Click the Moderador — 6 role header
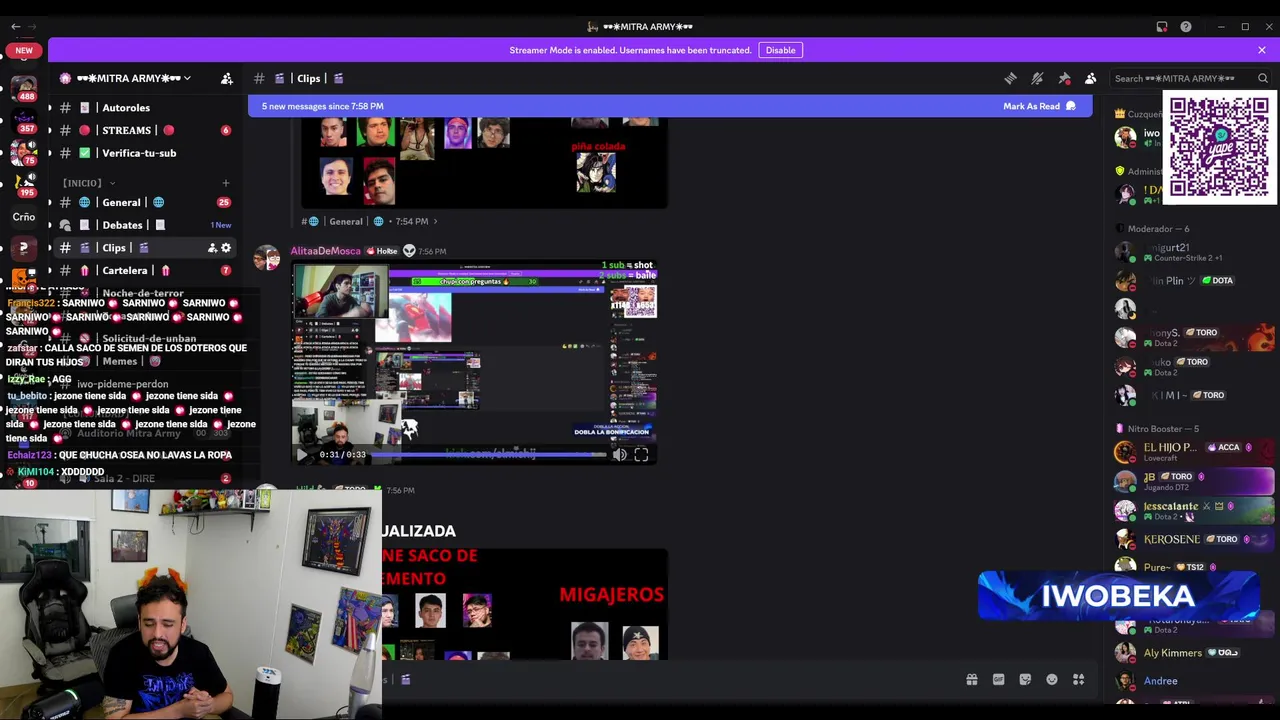The width and height of the screenshot is (1280, 720). (1158, 229)
